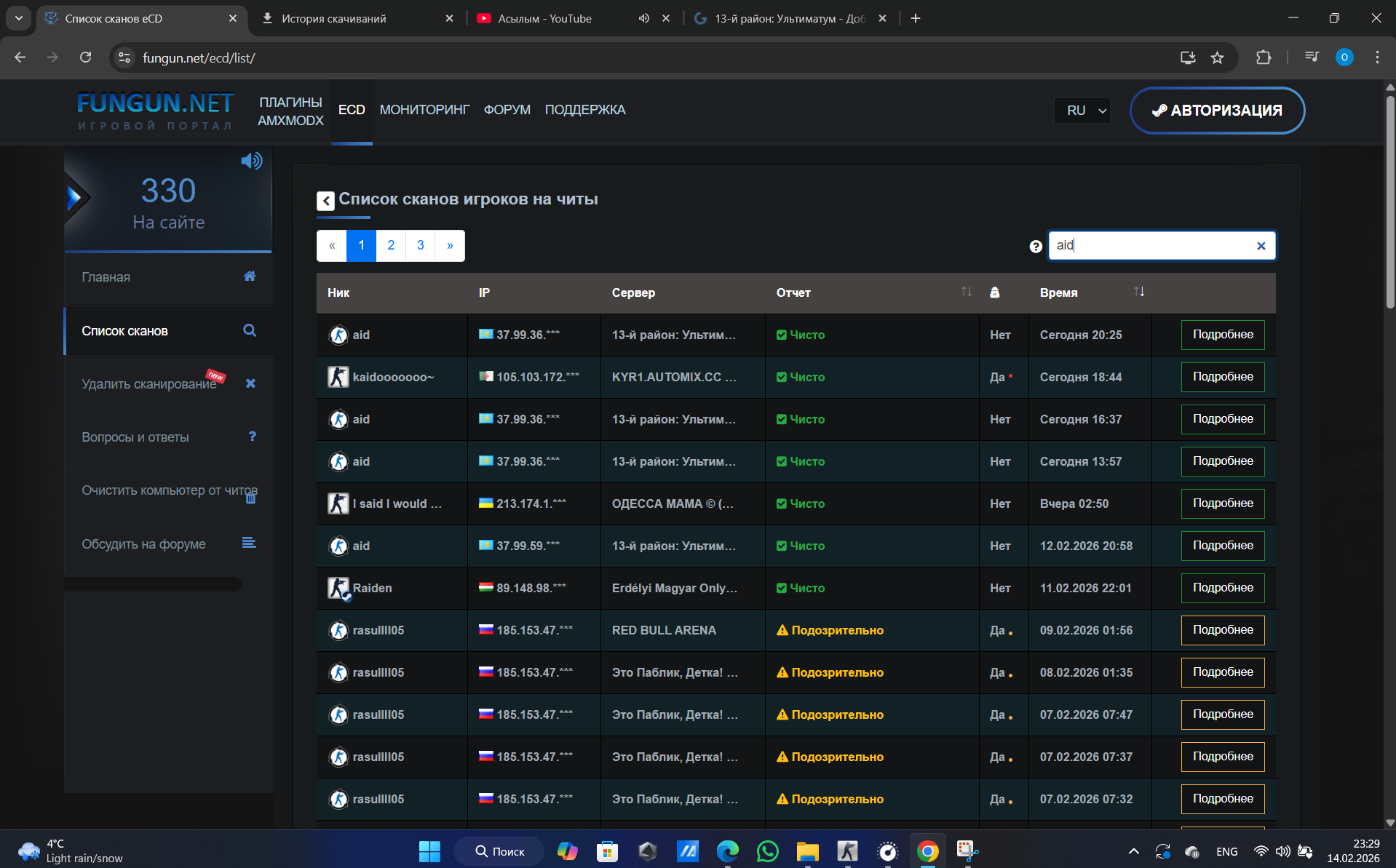
Task: Click the help question mark beside search
Action: (1036, 247)
